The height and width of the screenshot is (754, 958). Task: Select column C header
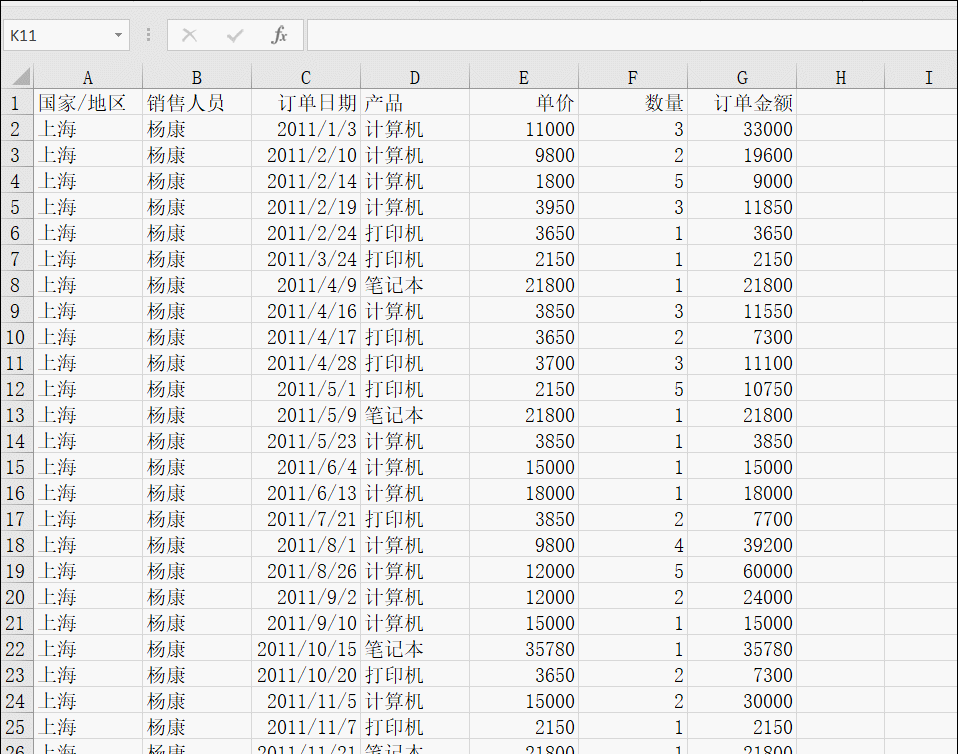coord(306,78)
